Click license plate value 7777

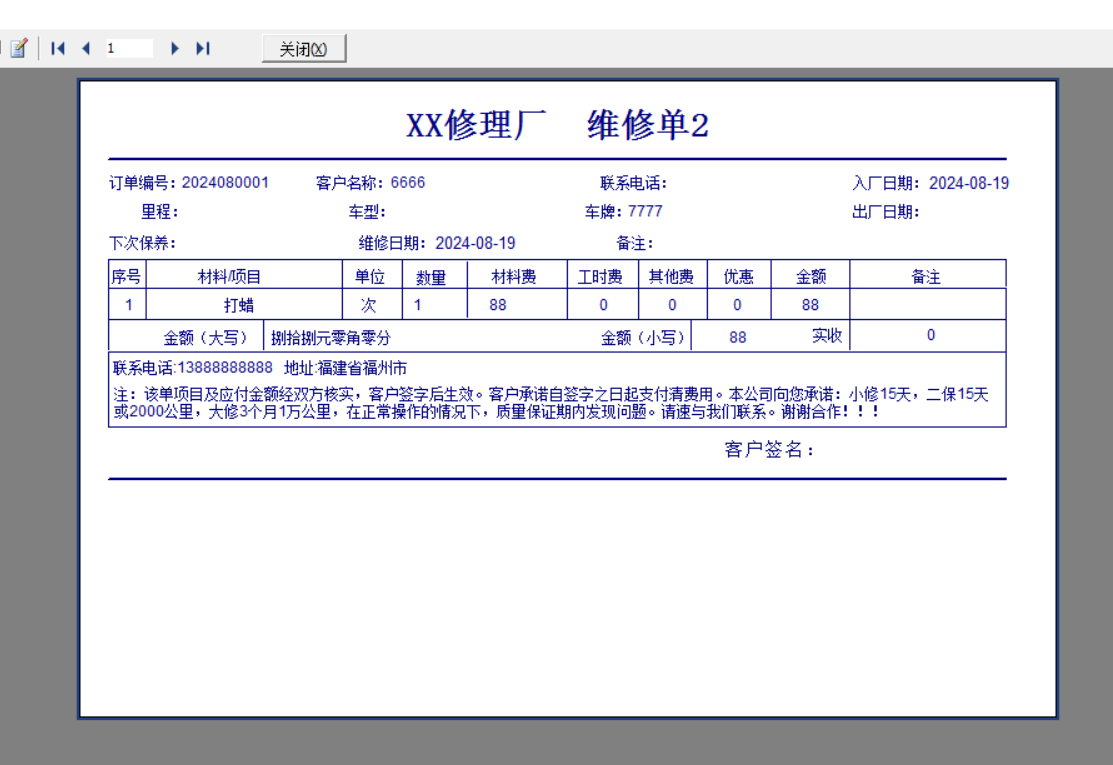click(x=645, y=211)
